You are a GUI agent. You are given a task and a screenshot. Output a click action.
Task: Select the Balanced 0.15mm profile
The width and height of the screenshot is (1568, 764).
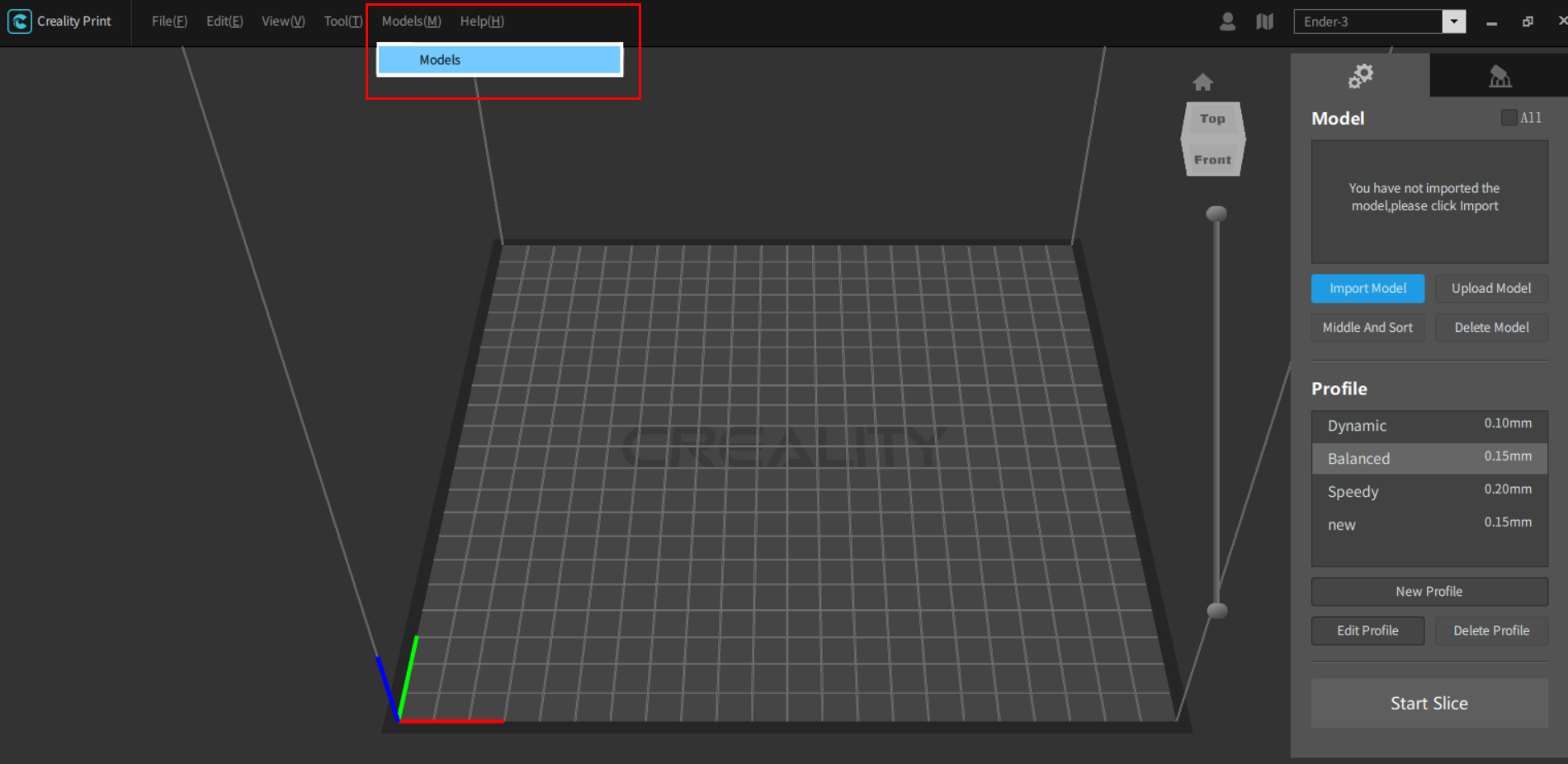tap(1429, 458)
